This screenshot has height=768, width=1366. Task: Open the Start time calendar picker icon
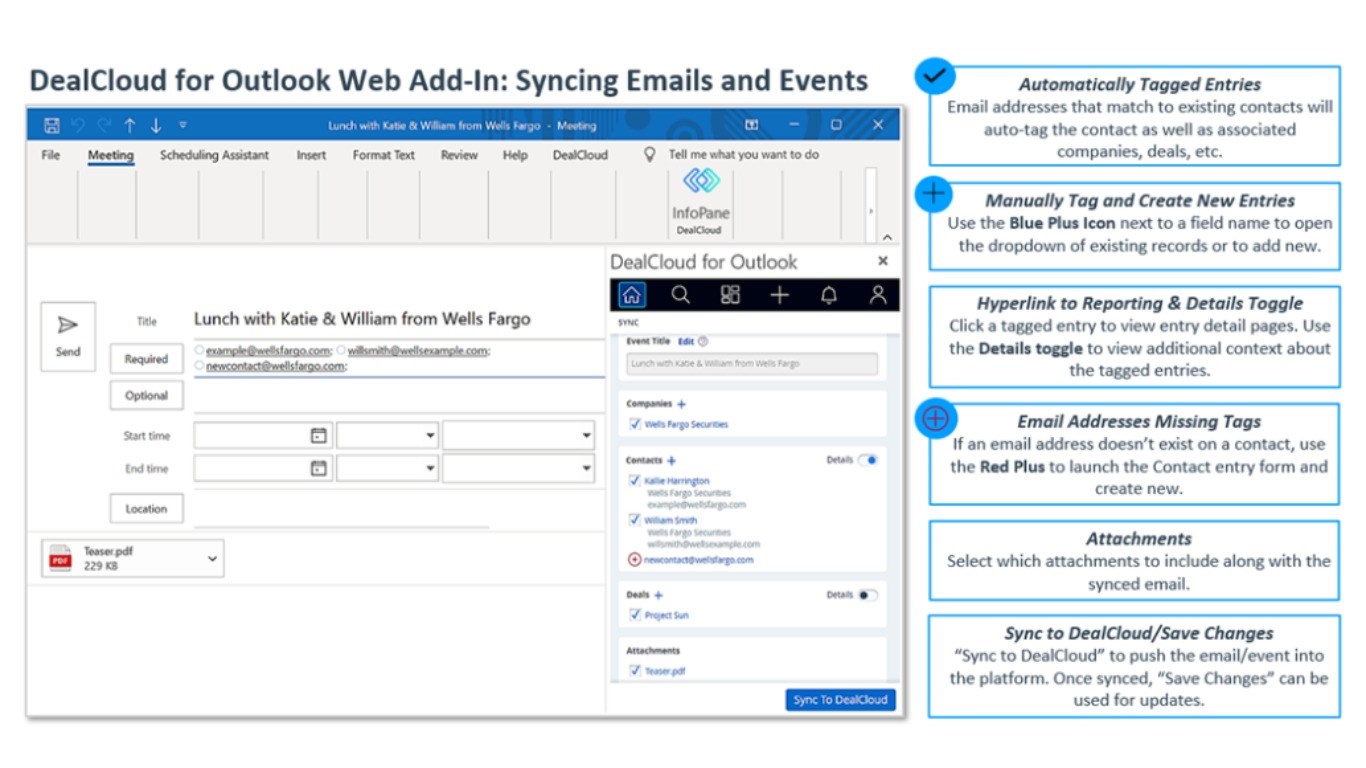pos(318,436)
